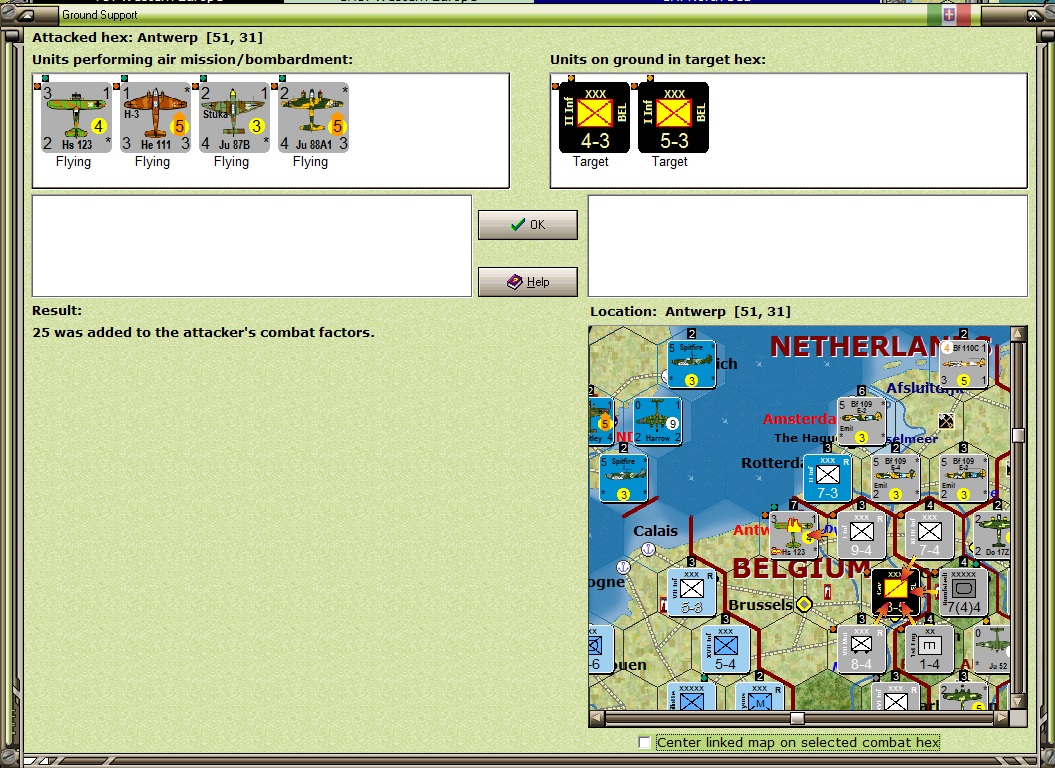
Task: Open the Help button
Action: 528,282
